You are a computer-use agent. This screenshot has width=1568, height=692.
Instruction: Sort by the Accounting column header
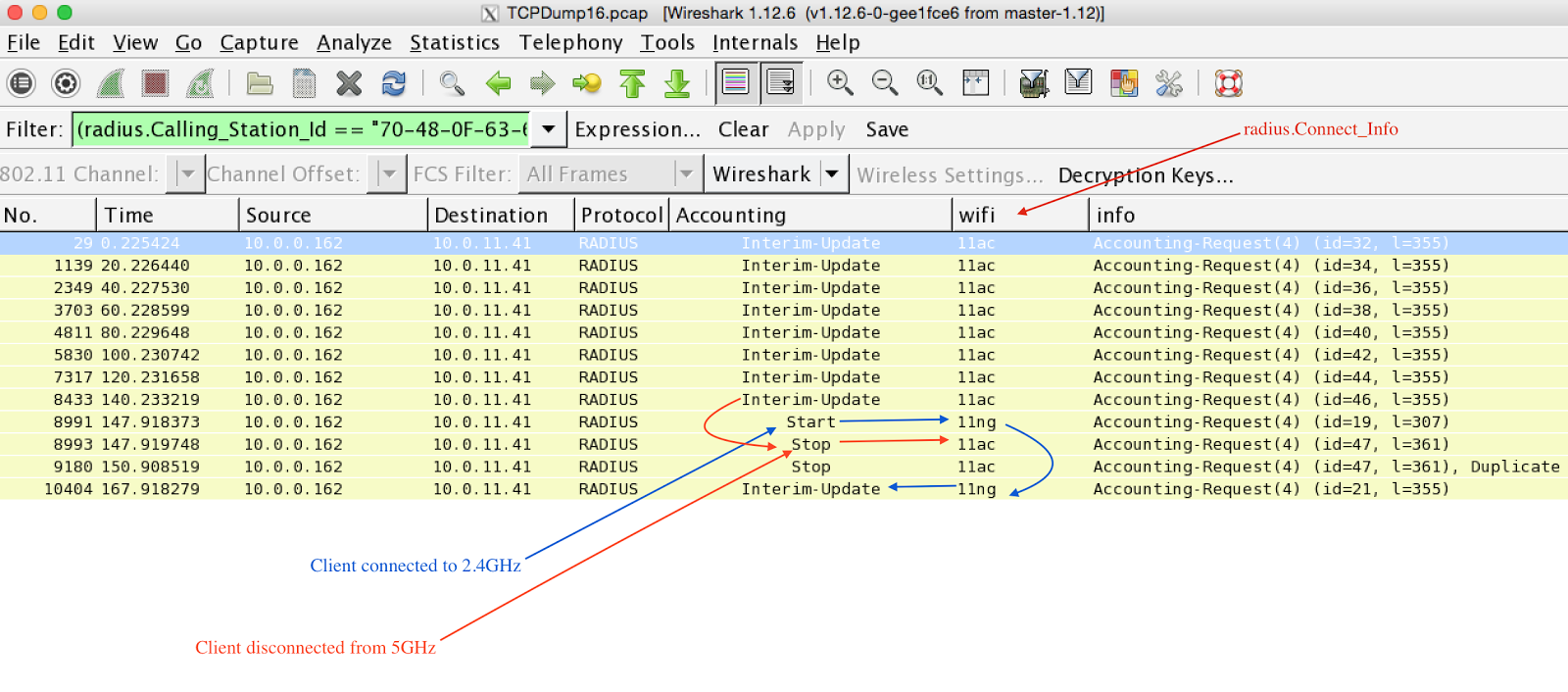[809, 215]
